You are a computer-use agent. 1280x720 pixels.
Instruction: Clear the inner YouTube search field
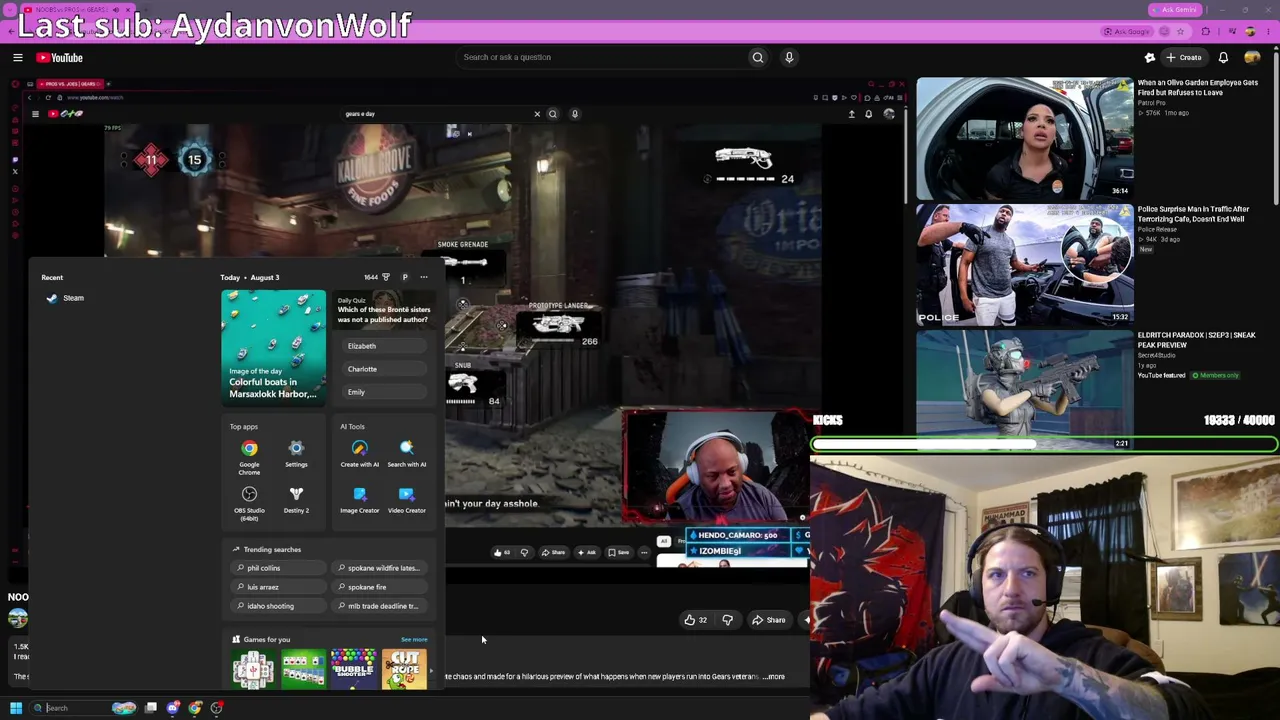point(537,114)
